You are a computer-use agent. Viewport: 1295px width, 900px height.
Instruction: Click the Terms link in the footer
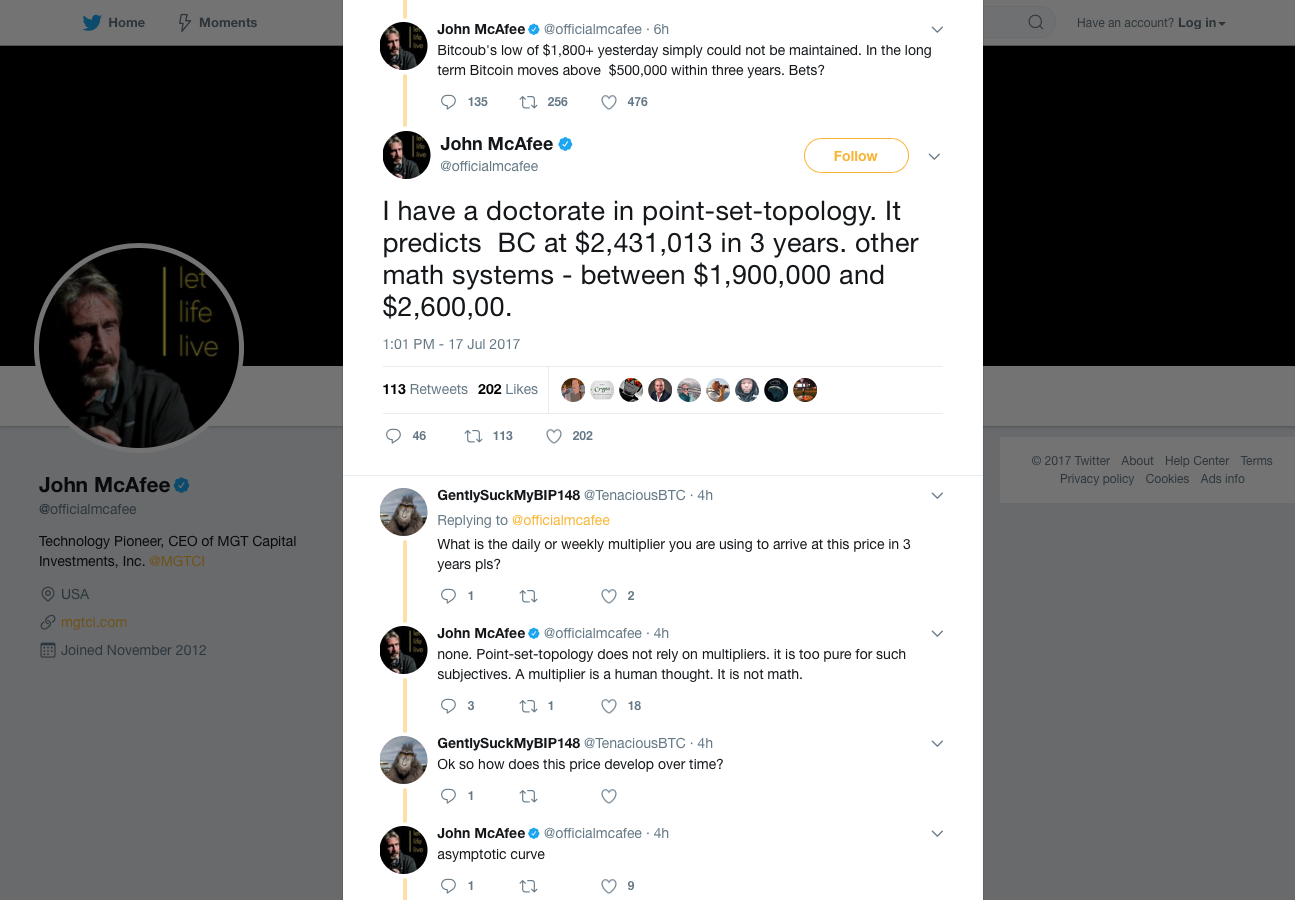(1256, 460)
